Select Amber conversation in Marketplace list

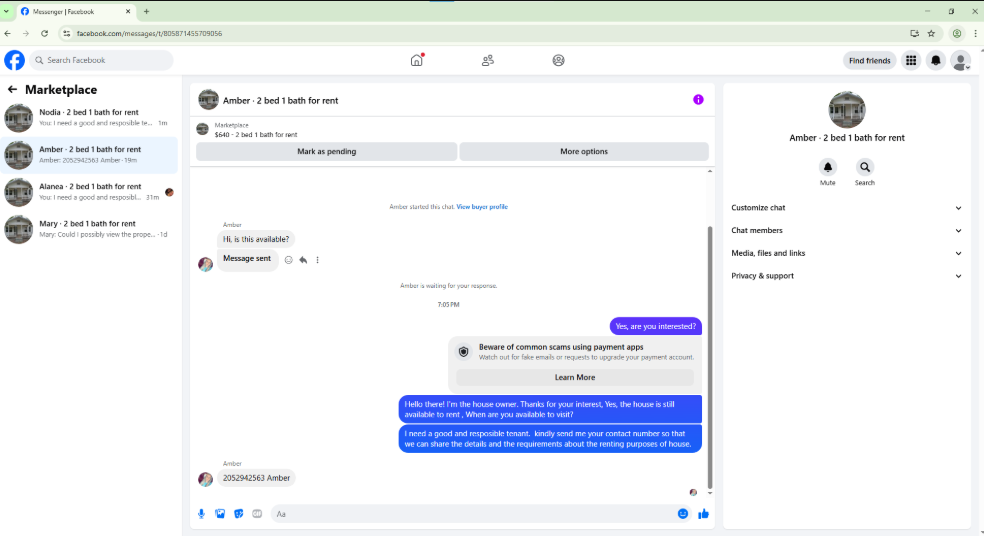pyautogui.click(x=90, y=154)
